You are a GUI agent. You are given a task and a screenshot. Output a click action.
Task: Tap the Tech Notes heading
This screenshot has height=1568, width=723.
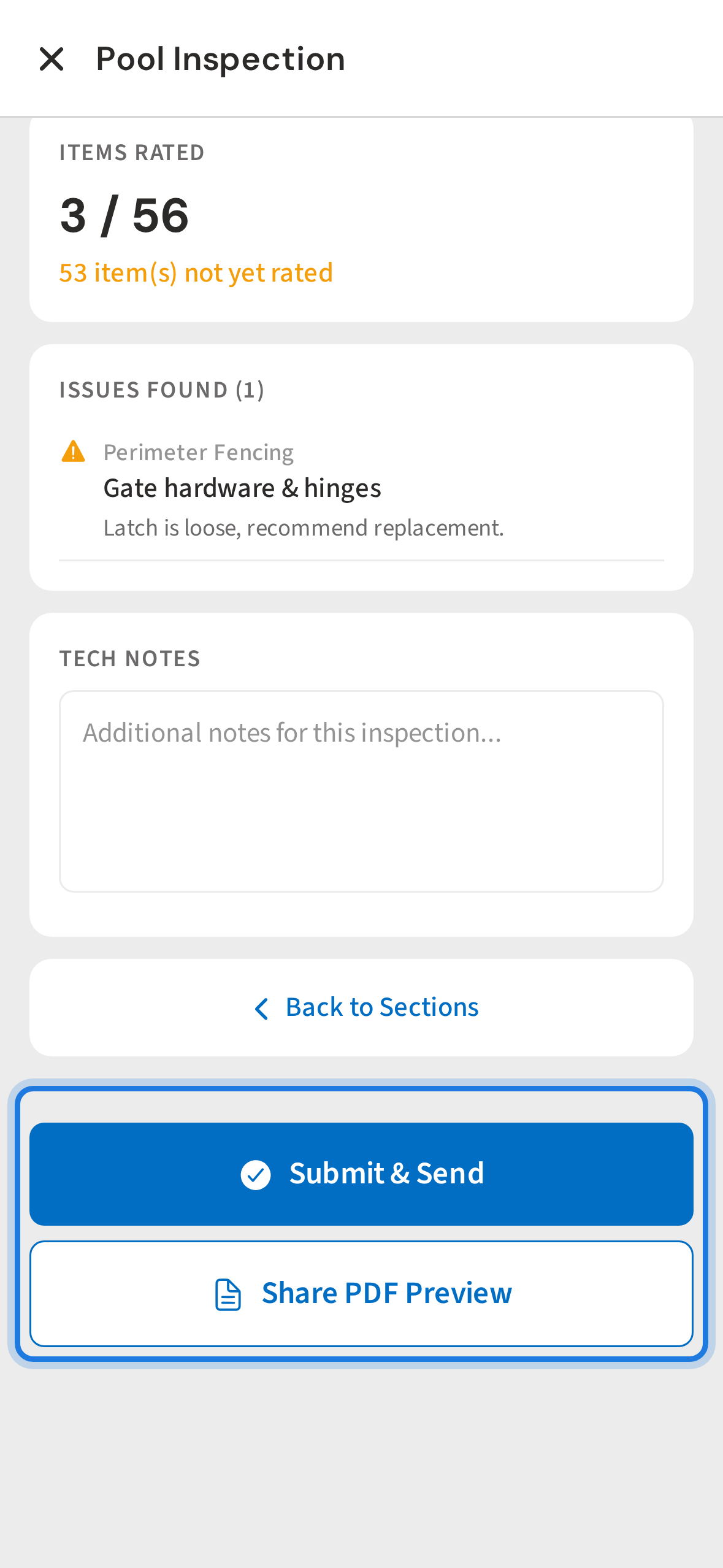point(130,659)
